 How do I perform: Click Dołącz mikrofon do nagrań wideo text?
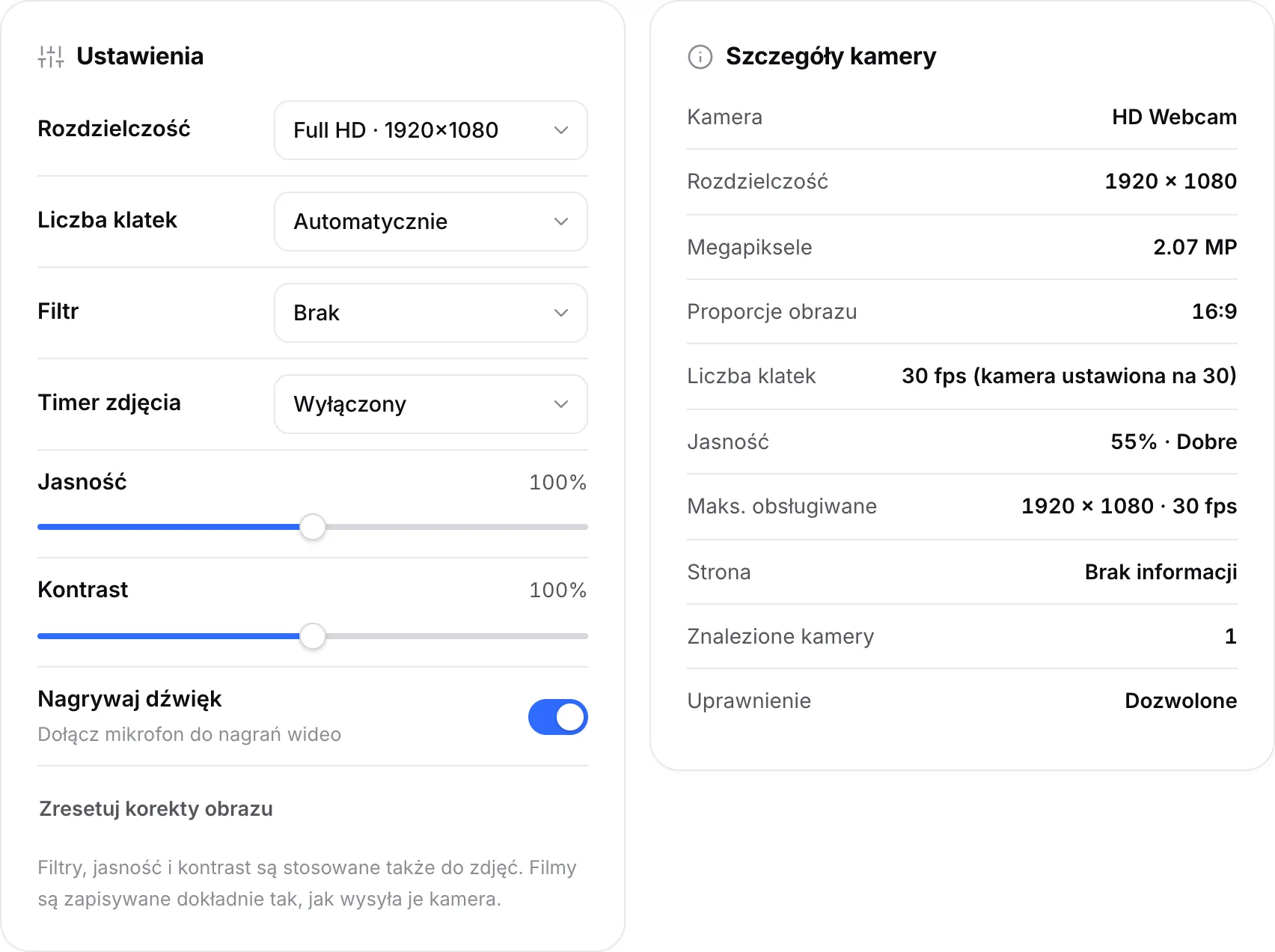[x=189, y=734]
